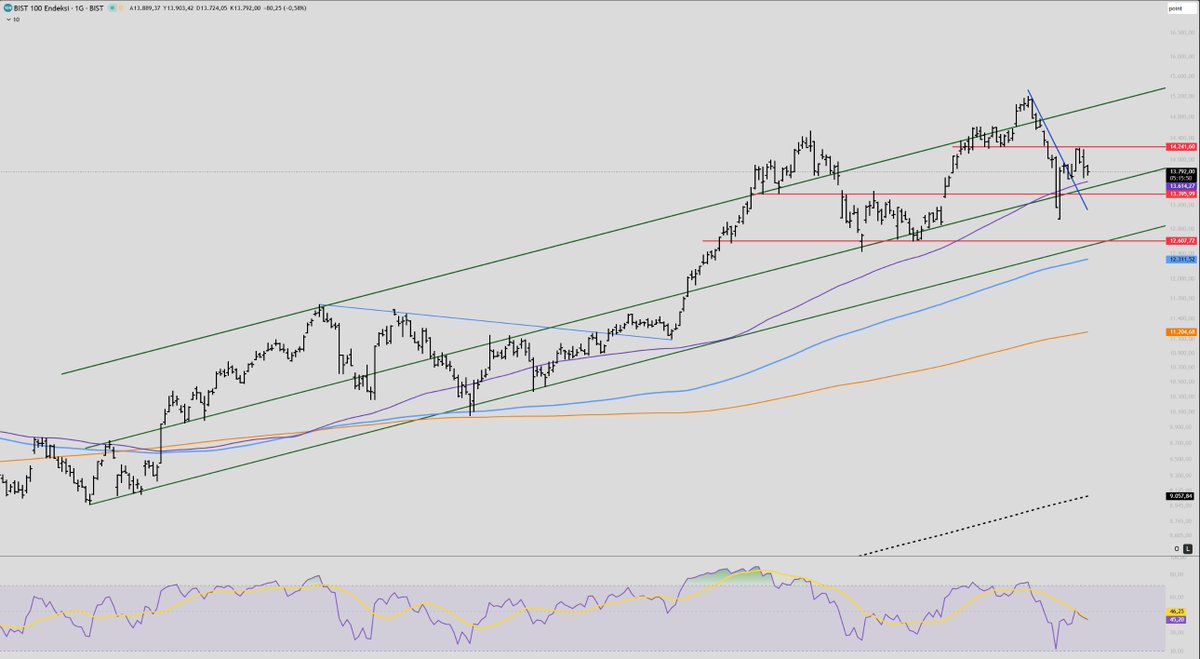Click the black 9.057,84 price label
Screen dimensions: 1200x659
click(1181, 495)
